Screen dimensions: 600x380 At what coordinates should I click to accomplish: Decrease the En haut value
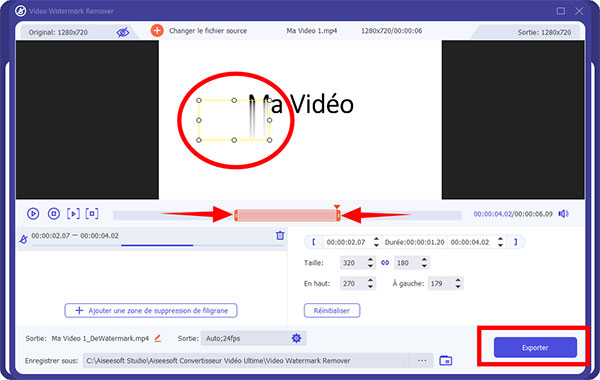click(370, 286)
